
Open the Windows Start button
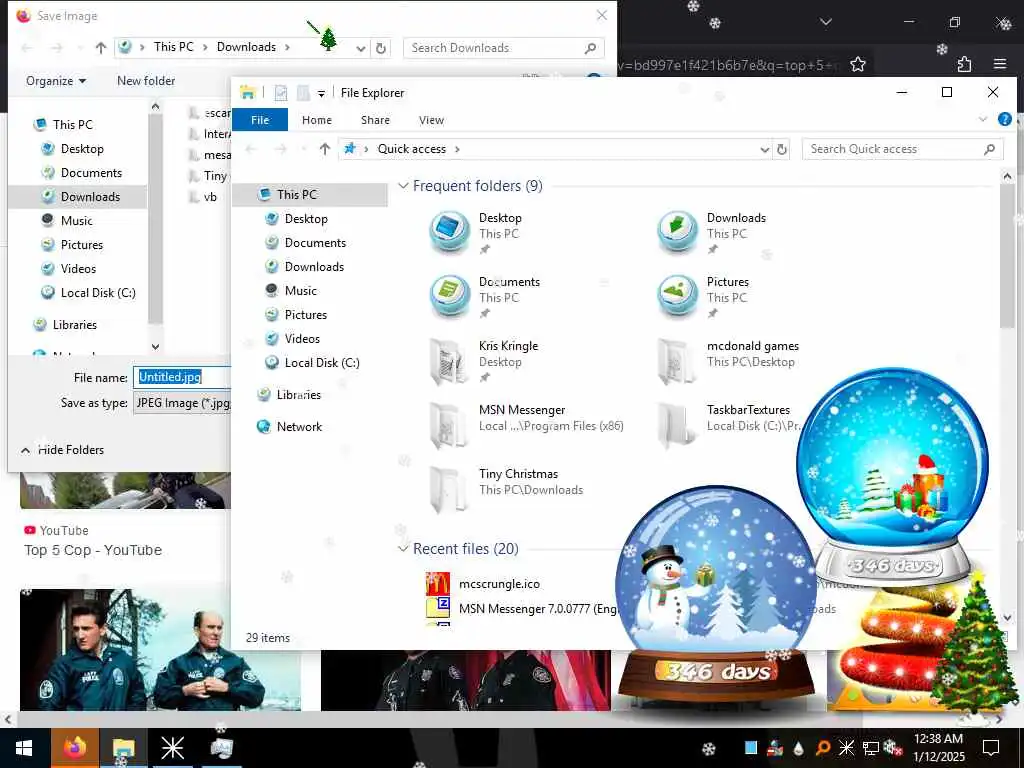24,748
